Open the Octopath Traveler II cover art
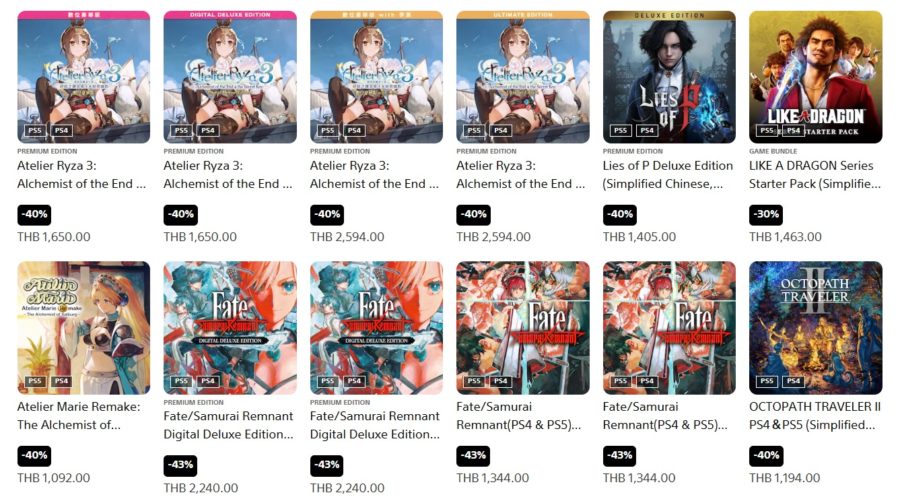Viewport: 900px width, 497px height. pos(816,328)
